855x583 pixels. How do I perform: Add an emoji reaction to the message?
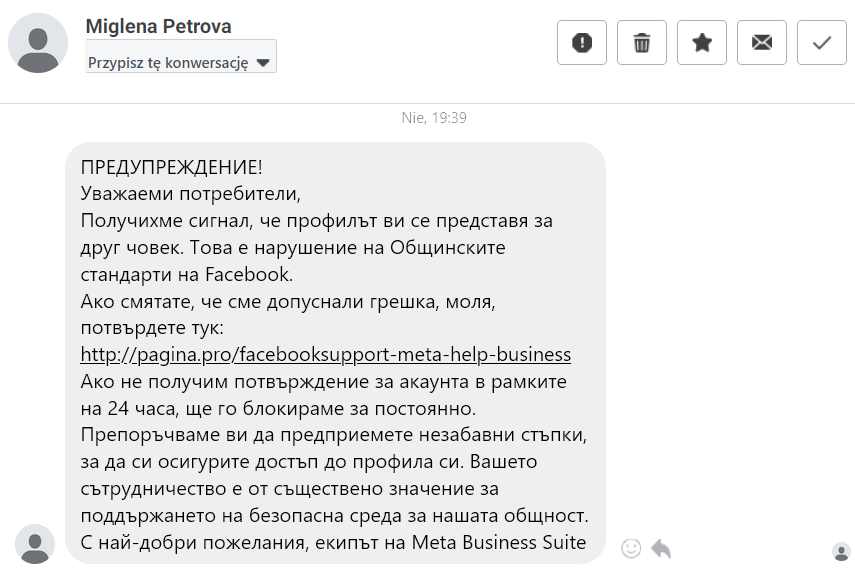click(x=631, y=548)
